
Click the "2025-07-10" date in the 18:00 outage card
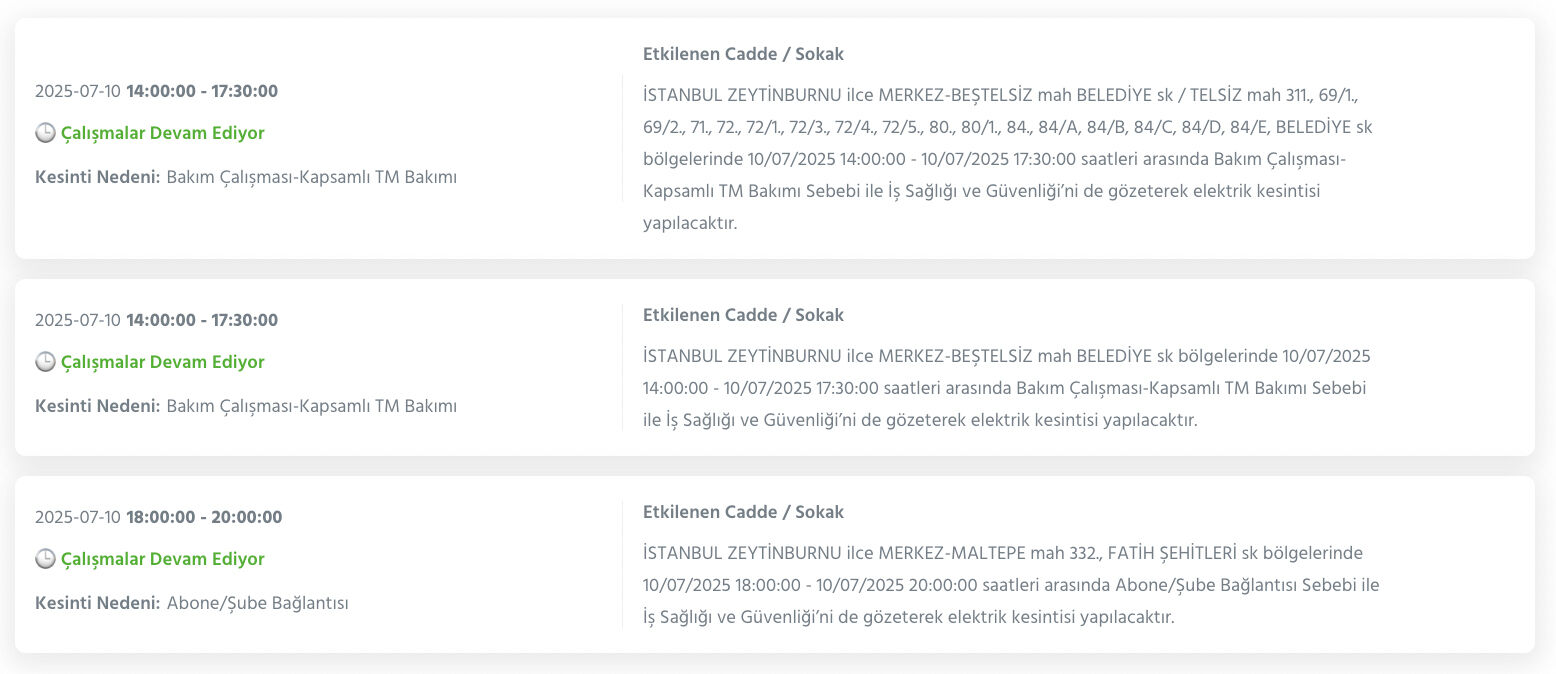pyautogui.click(x=78, y=517)
